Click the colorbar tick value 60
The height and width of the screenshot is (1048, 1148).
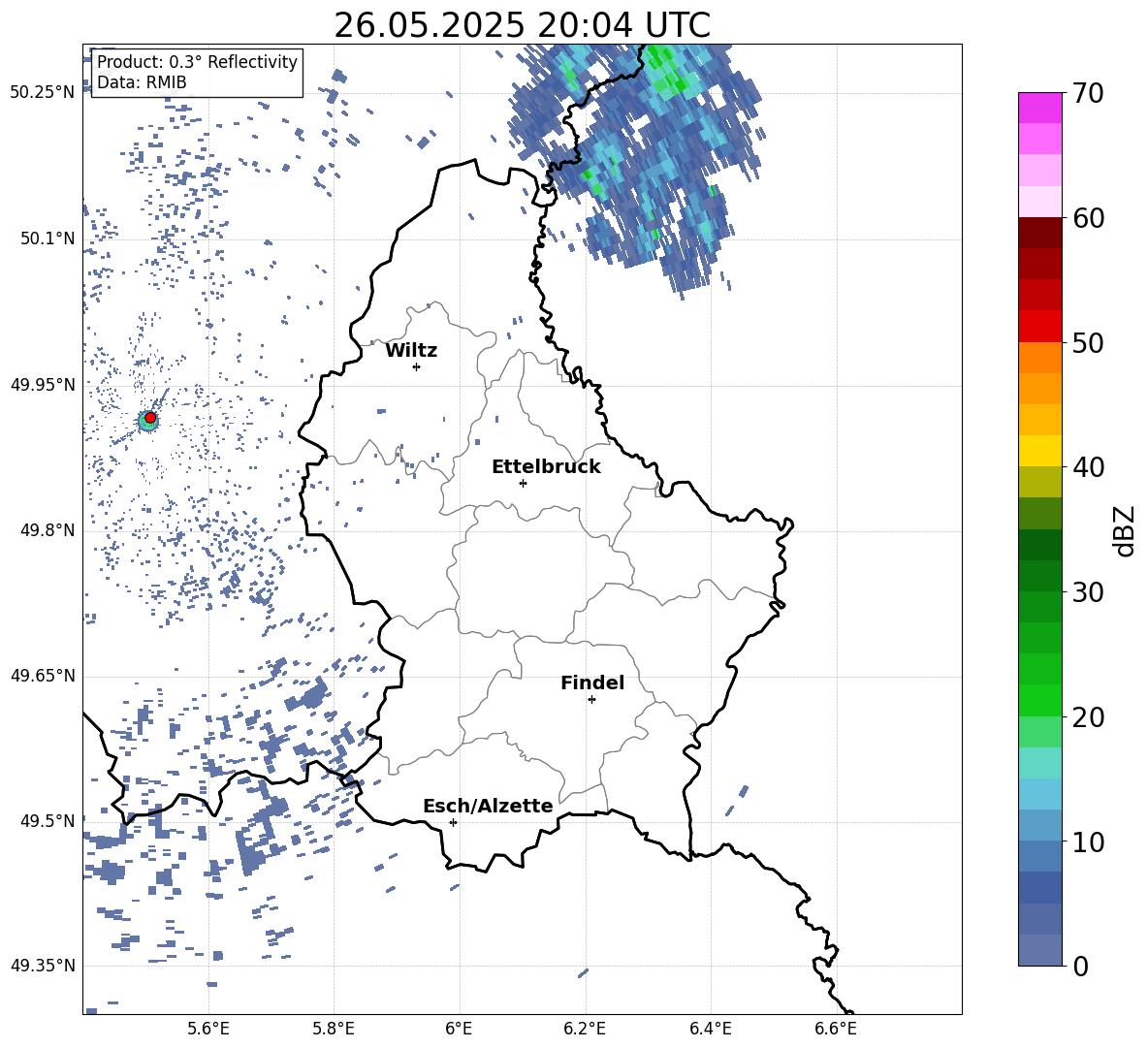coord(1088,218)
